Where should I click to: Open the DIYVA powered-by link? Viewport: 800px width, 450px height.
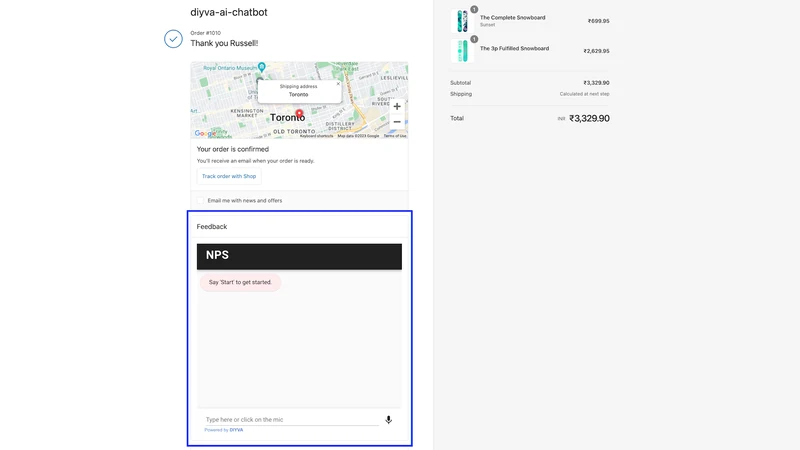[x=236, y=430]
